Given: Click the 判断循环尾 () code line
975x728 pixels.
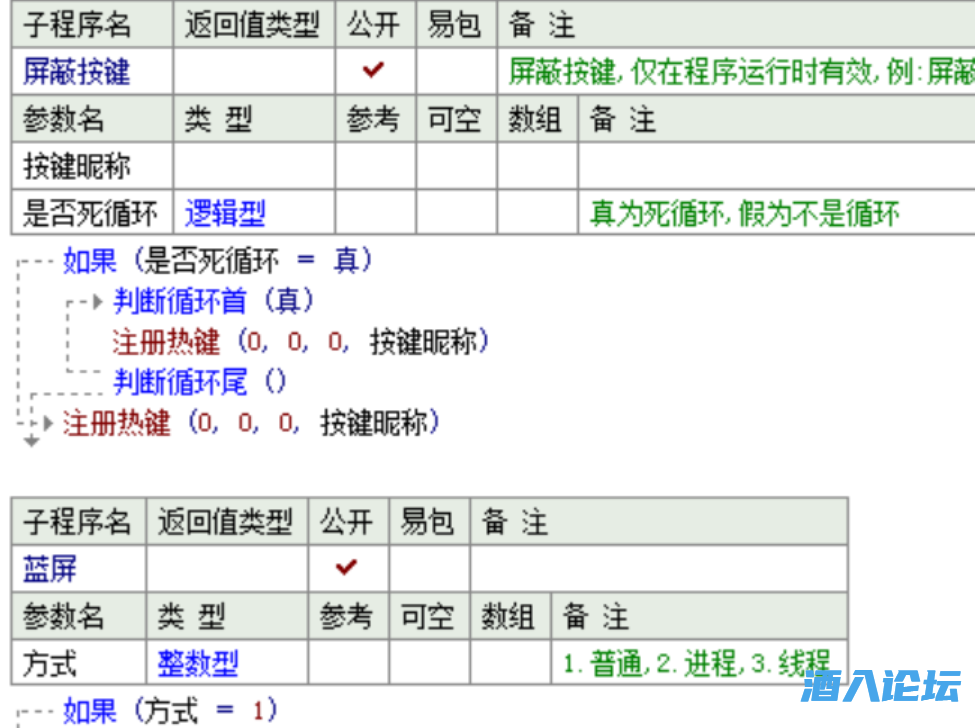Looking at the screenshot, I should 200,381.
